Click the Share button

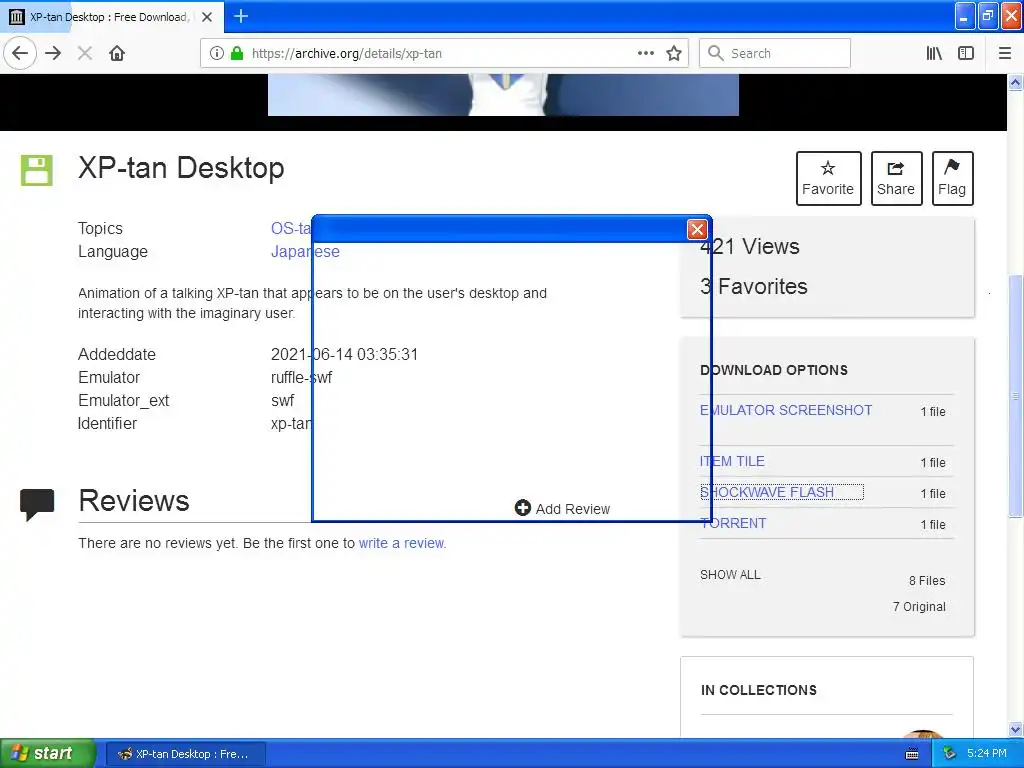[896, 178]
